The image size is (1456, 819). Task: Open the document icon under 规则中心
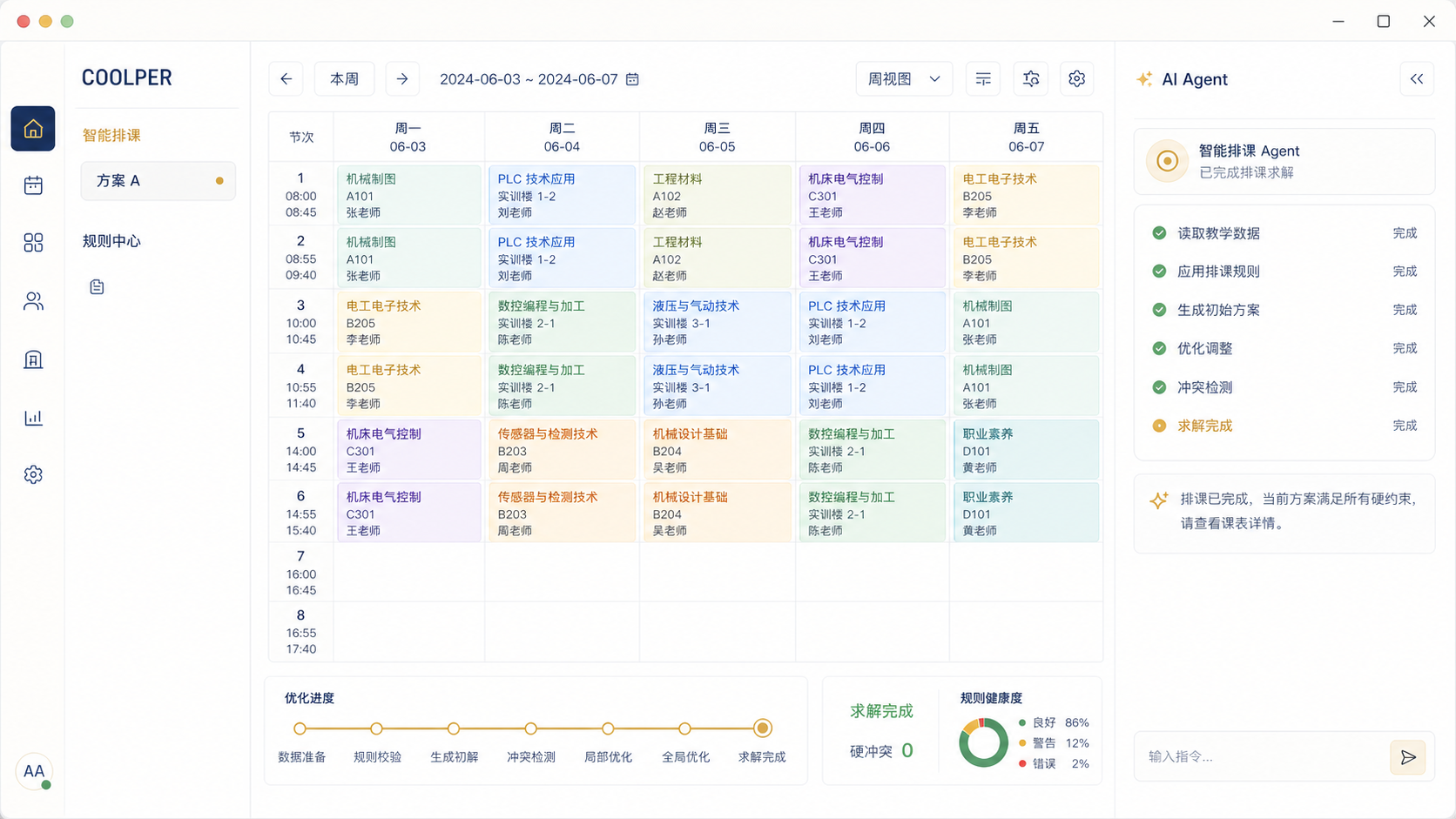pyautogui.click(x=97, y=286)
